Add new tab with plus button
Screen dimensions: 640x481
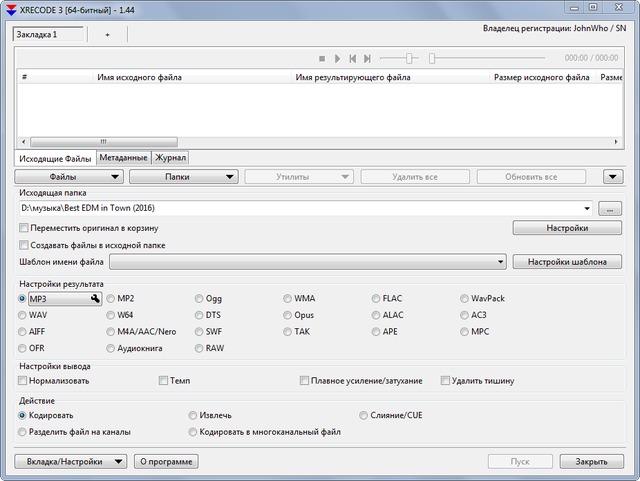(x=108, y=34)
